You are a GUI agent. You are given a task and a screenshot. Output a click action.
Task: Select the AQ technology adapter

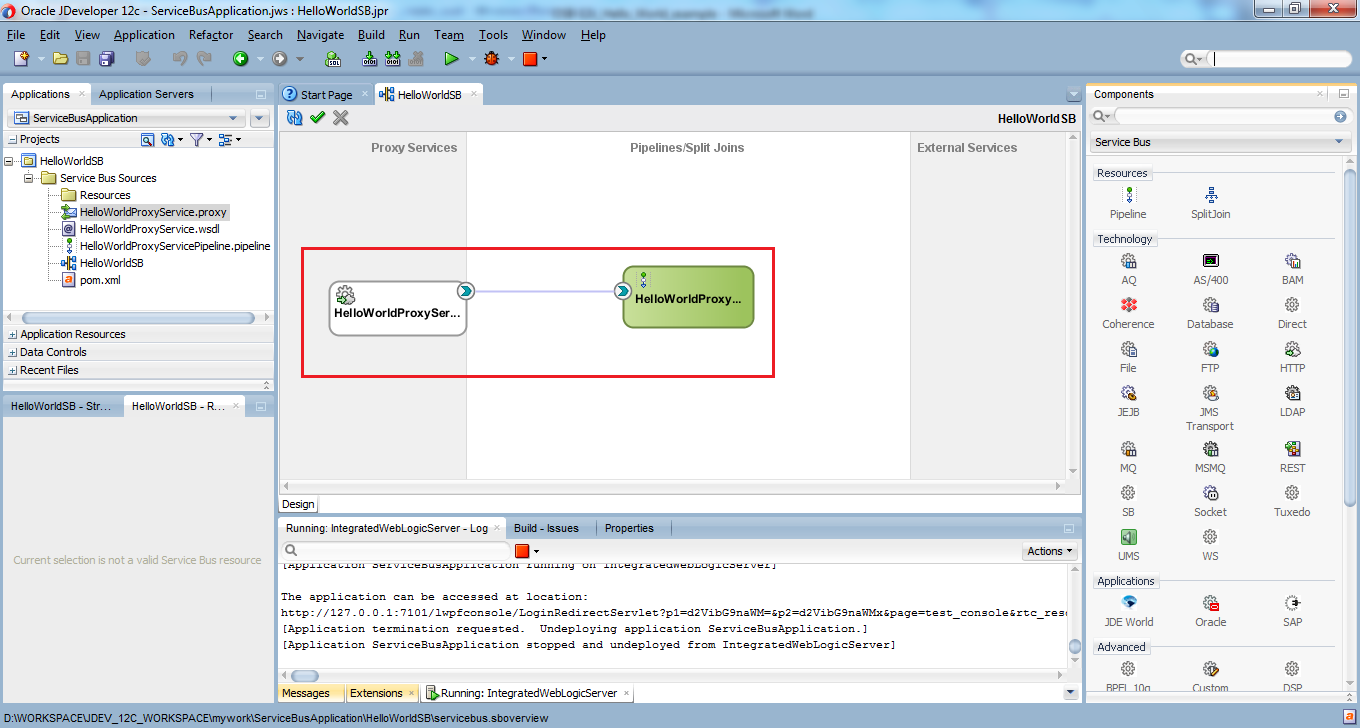click(1128, 261)
